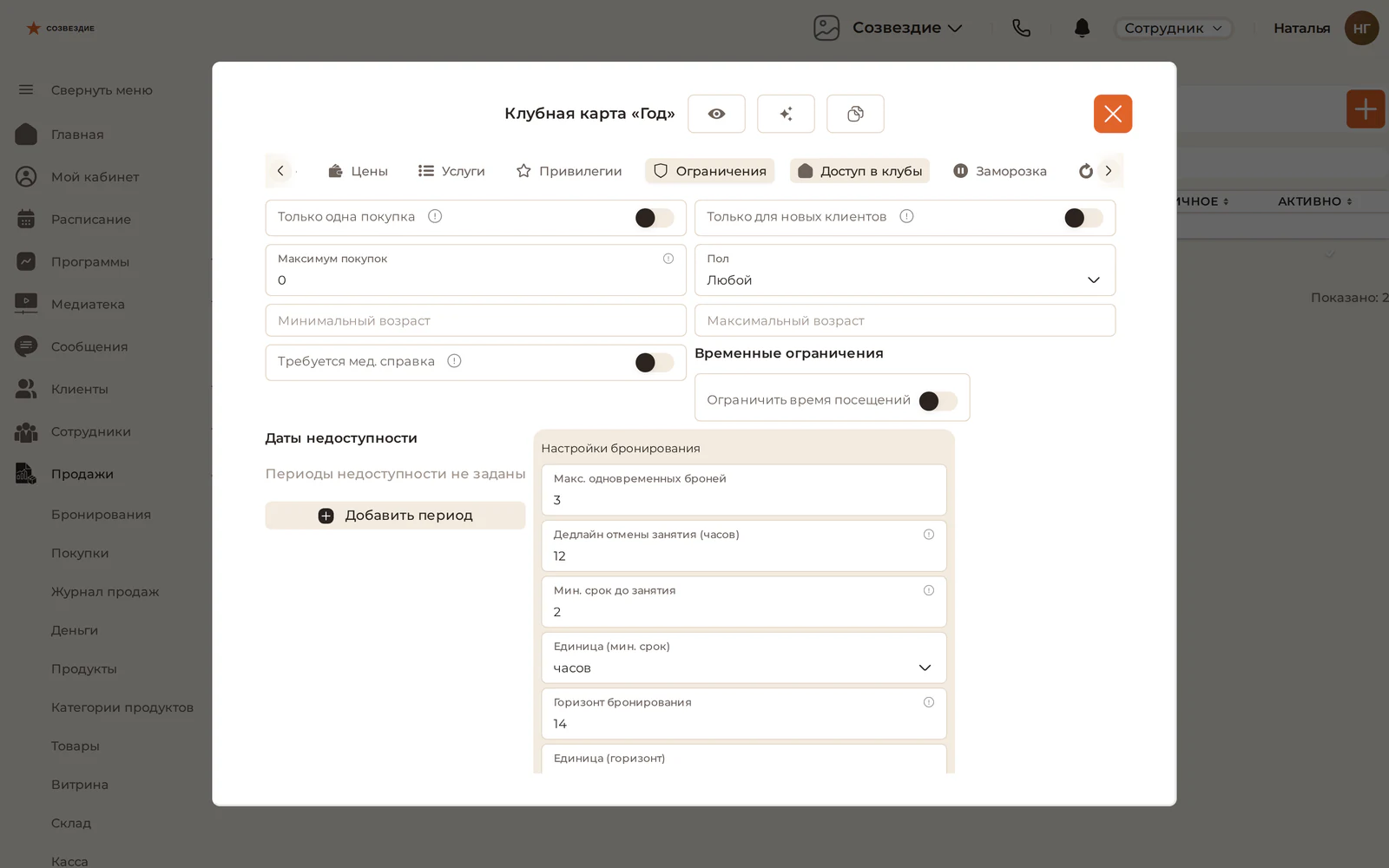Click the Расписание calendar icon in sidebar
The width and height of the screenshot is (1389, 868).
[x=26, y=219]
